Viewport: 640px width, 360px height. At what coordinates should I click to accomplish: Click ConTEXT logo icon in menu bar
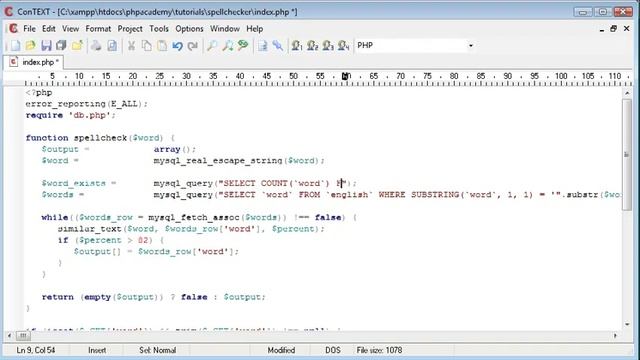coord(13,29)
